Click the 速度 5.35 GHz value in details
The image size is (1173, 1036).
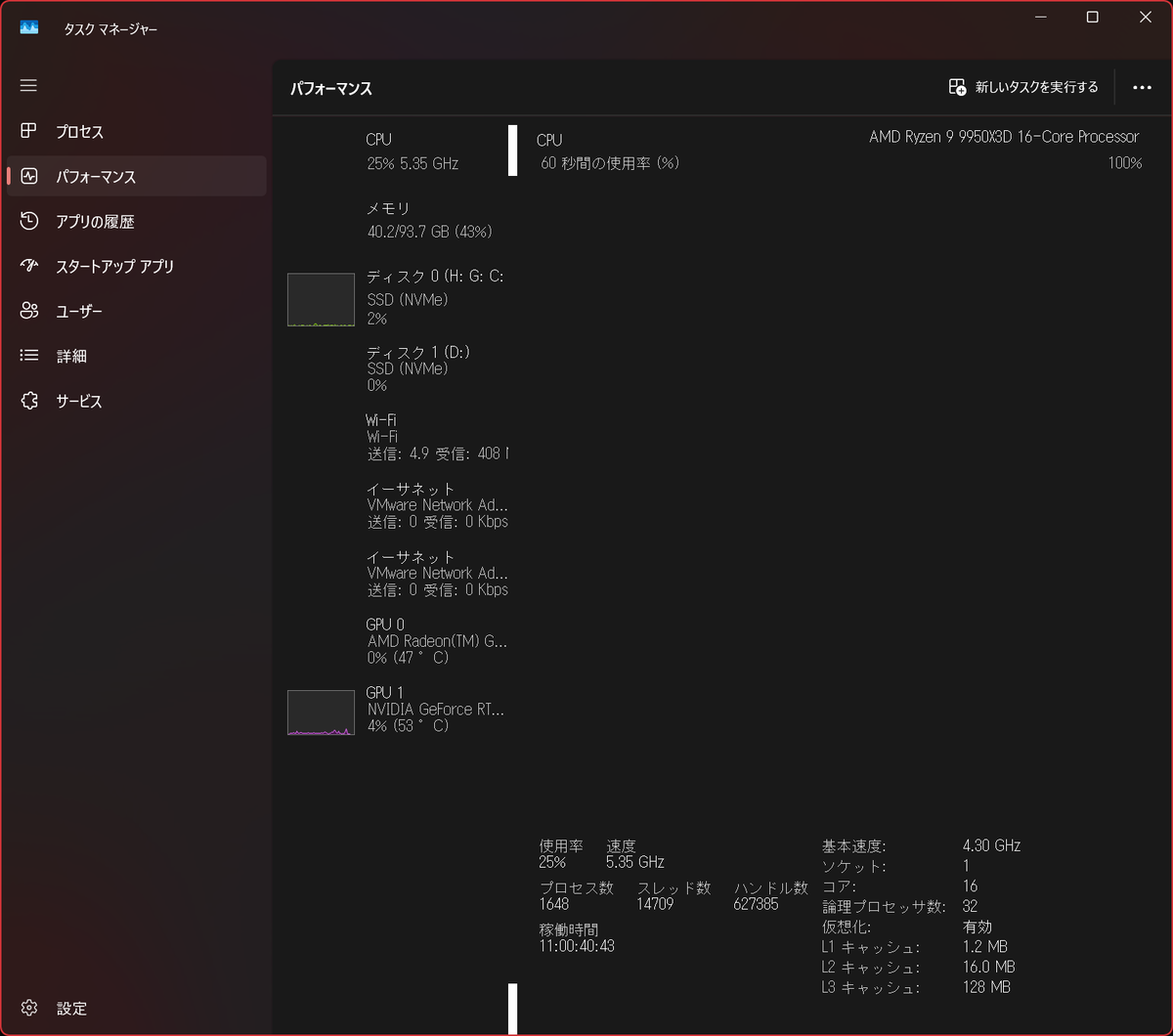point(635,862)
